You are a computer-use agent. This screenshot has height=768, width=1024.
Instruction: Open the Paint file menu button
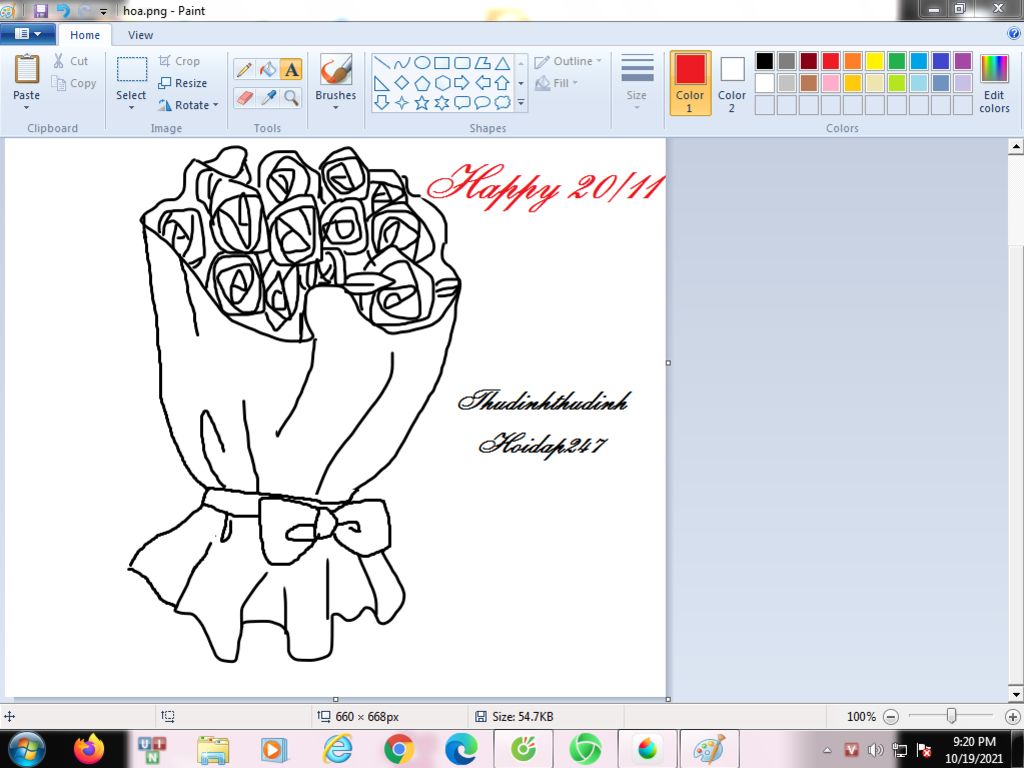point(27,34)
